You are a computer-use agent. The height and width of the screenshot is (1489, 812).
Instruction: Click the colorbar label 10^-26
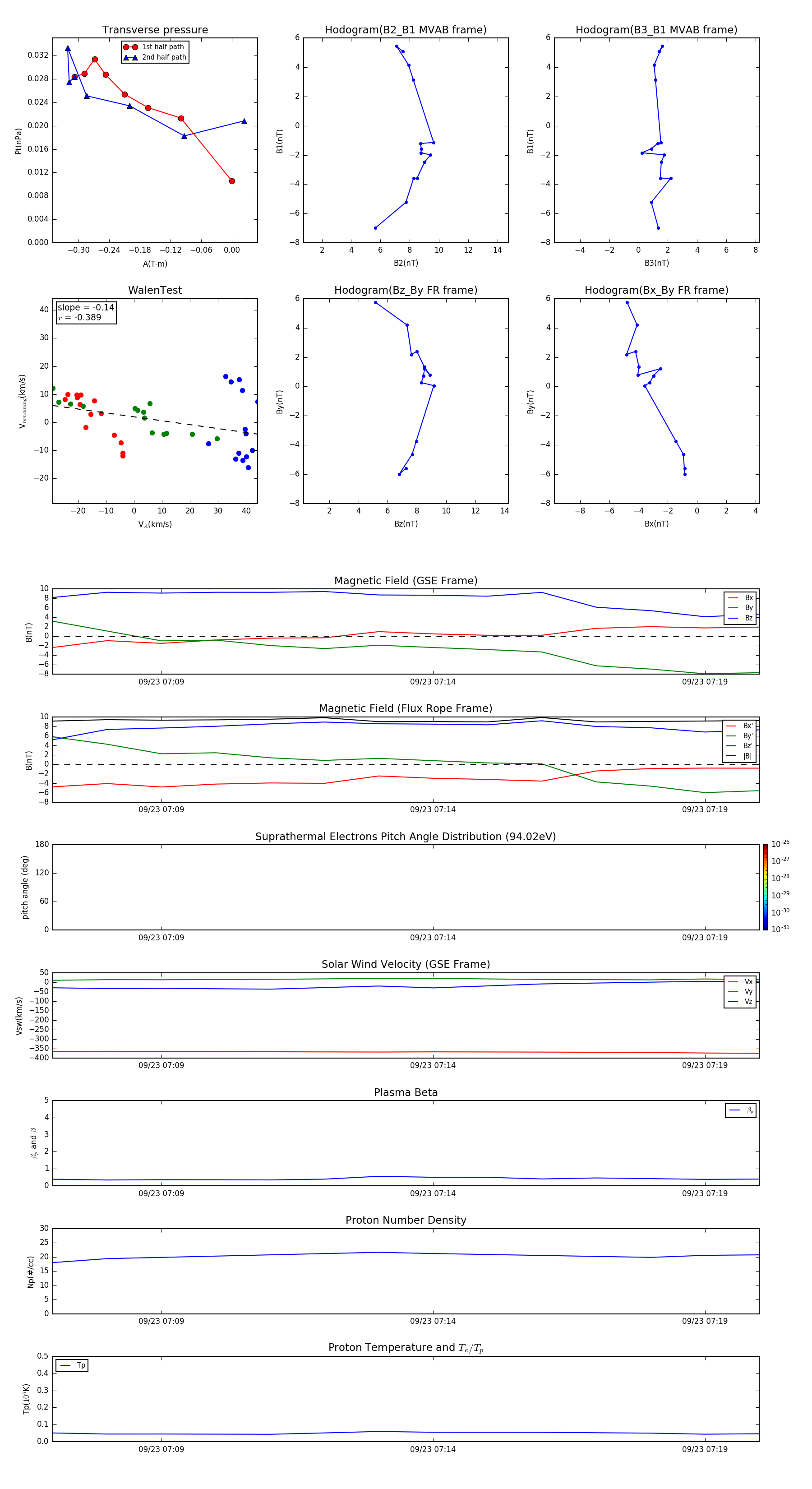pyautogui.click(x=780, y=844)
